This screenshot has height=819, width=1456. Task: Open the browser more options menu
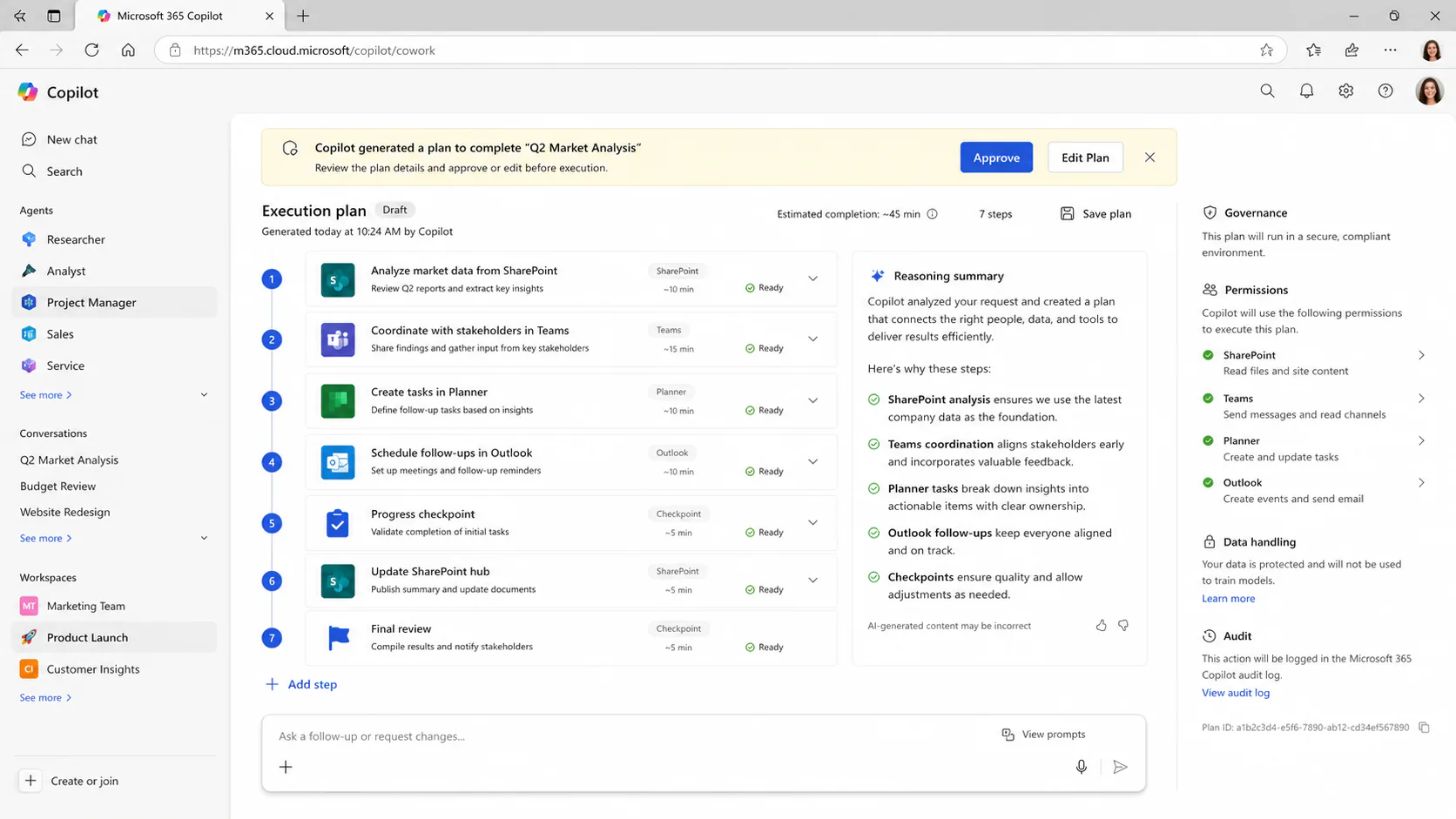point(1390,50)
